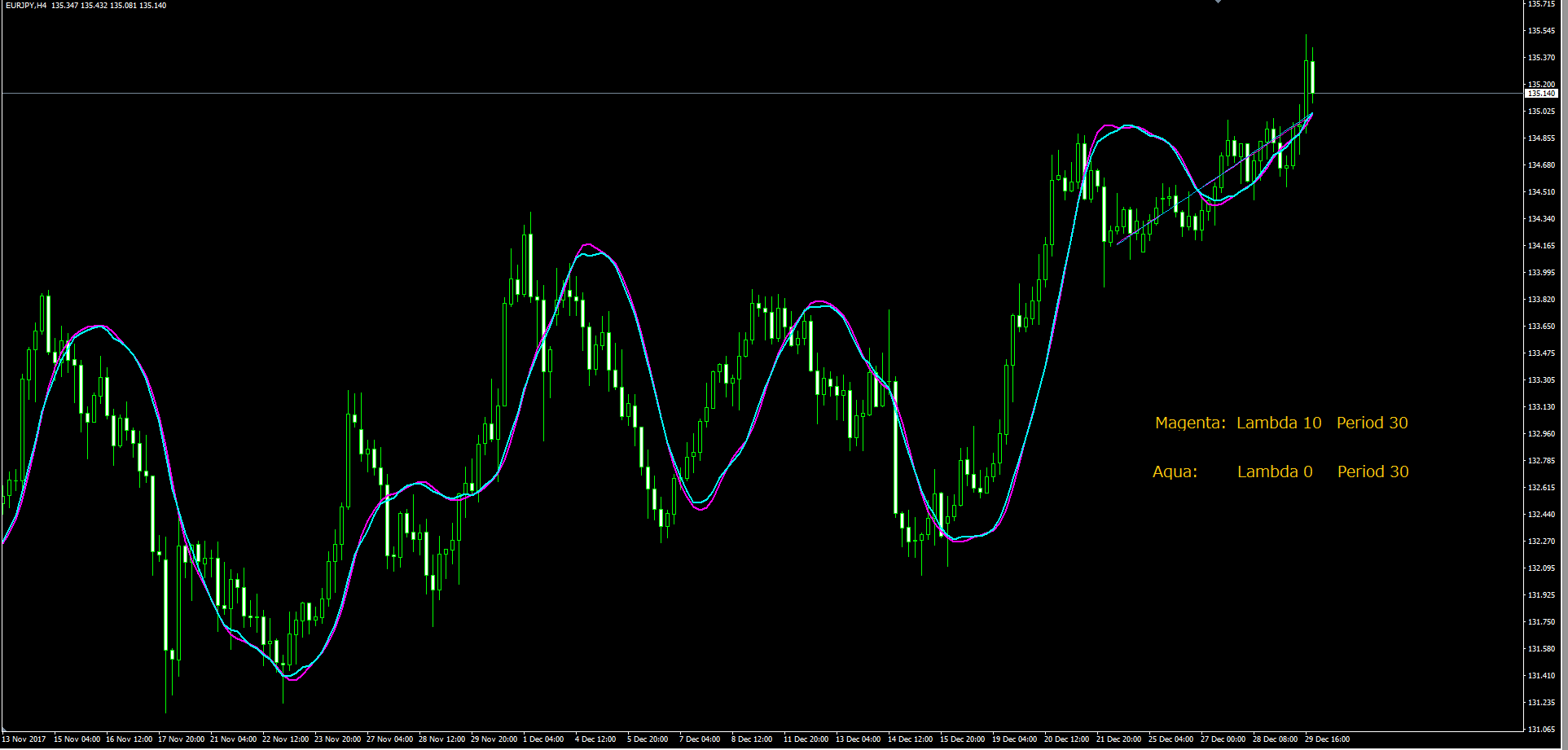Click the 135.370 price scale label
This screenshot has width=1568, height=750.
point(1541,58)
